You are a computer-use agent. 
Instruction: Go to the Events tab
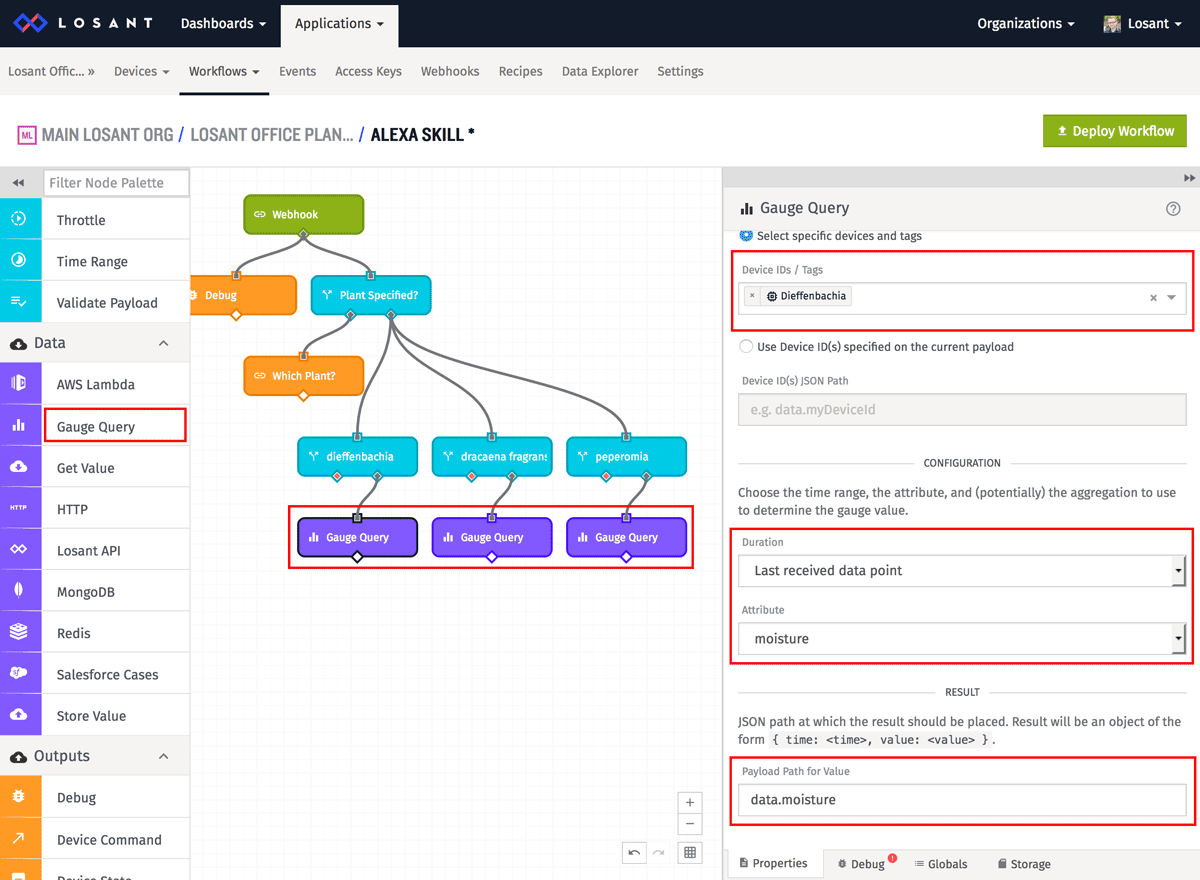[297, 71]
